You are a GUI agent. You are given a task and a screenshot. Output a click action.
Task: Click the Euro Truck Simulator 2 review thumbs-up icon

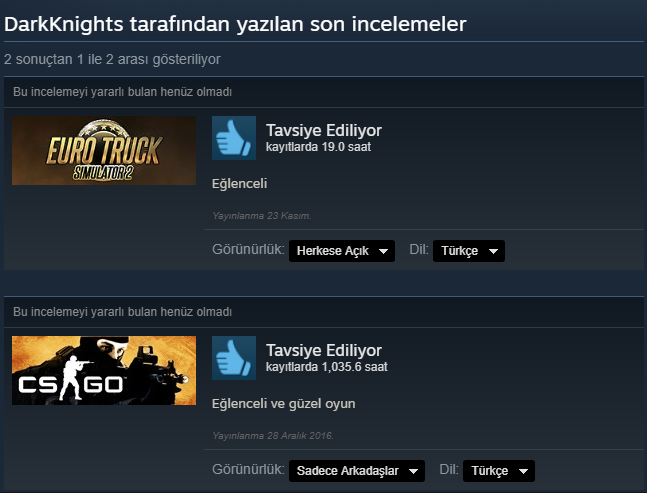(234, 138)
